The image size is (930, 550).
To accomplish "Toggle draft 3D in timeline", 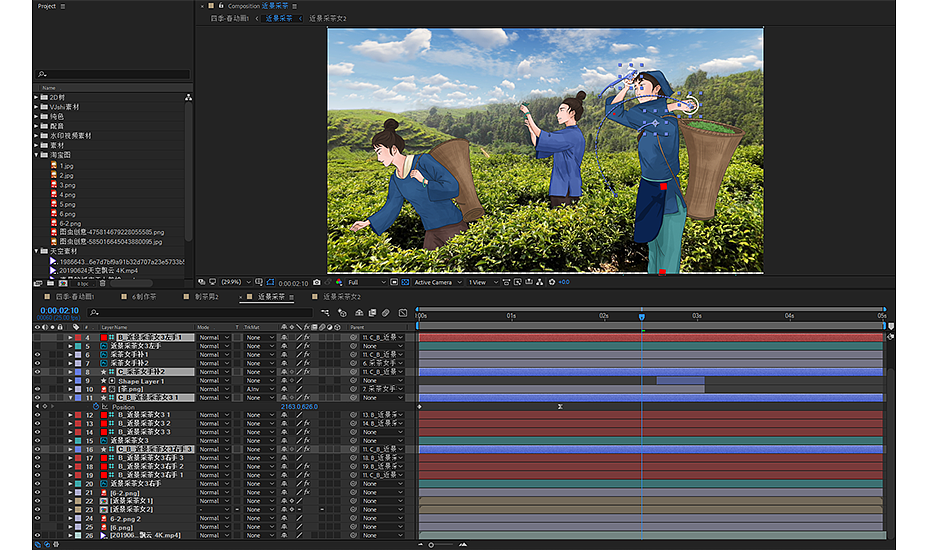I will tap(343, 313).
